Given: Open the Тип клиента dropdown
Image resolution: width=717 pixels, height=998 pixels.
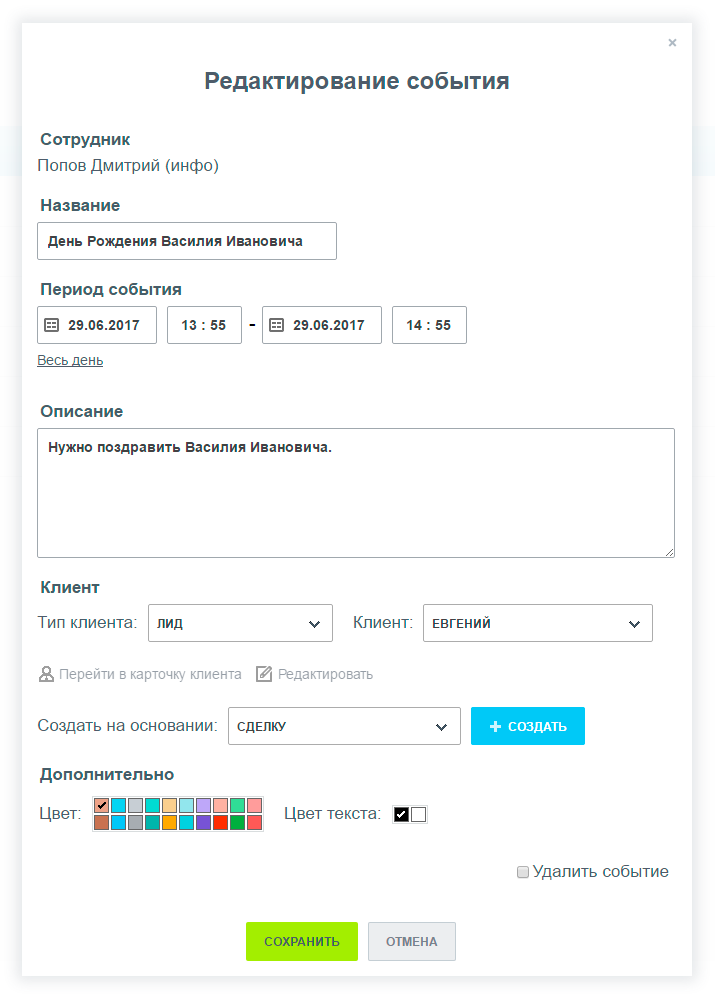Looking at the screenshot, I should [240, 623].
